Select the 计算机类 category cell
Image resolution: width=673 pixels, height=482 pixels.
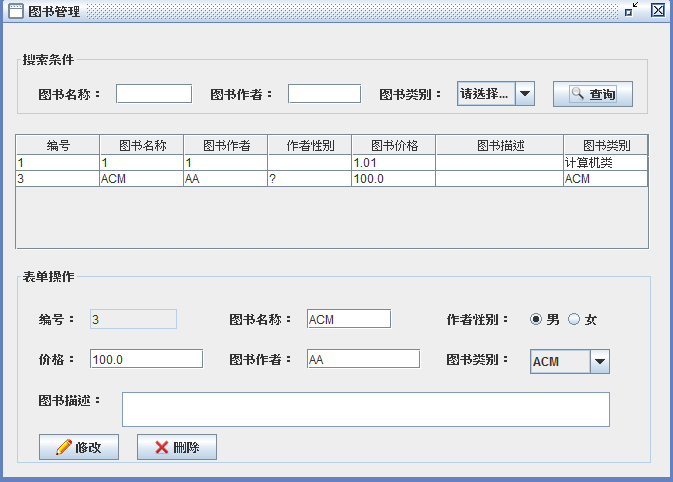pos(606,163)
